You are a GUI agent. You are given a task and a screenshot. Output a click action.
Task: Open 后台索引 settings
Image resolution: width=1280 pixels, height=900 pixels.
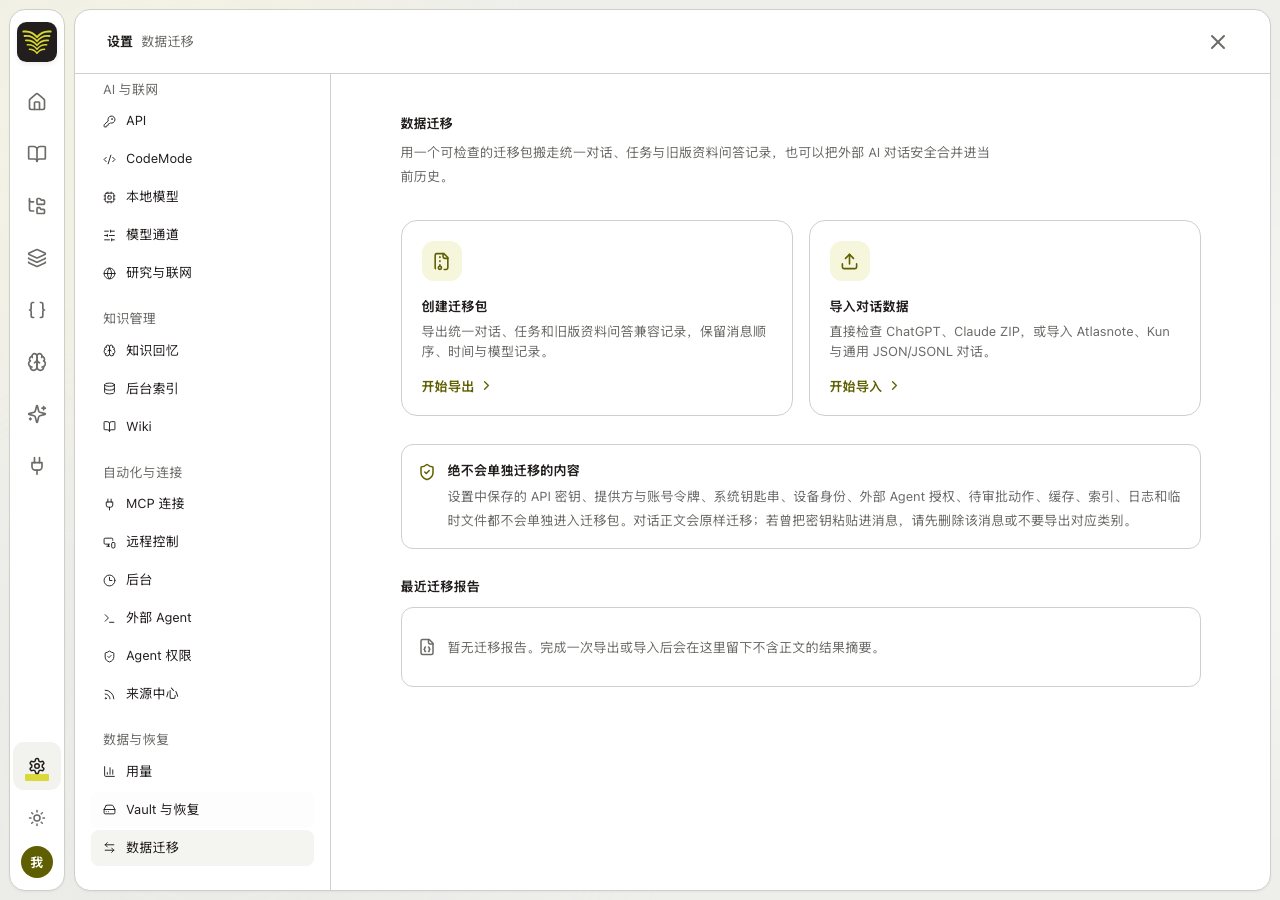pos(202,389)
